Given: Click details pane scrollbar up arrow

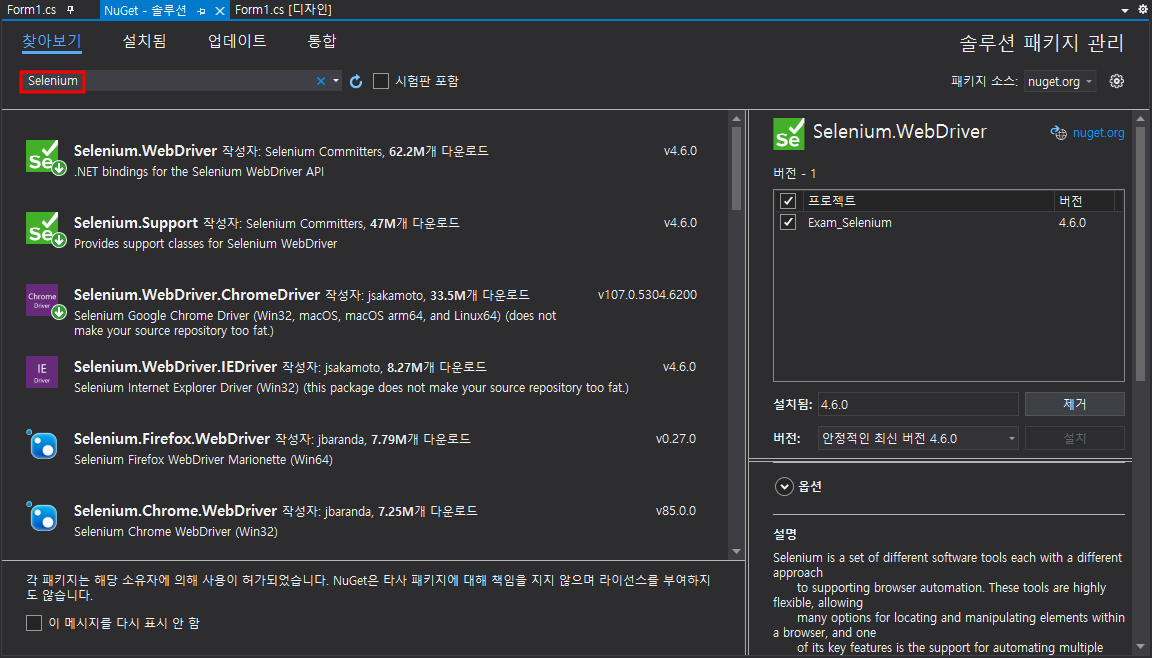Looking at the screenshot, I should (1140, 118).
